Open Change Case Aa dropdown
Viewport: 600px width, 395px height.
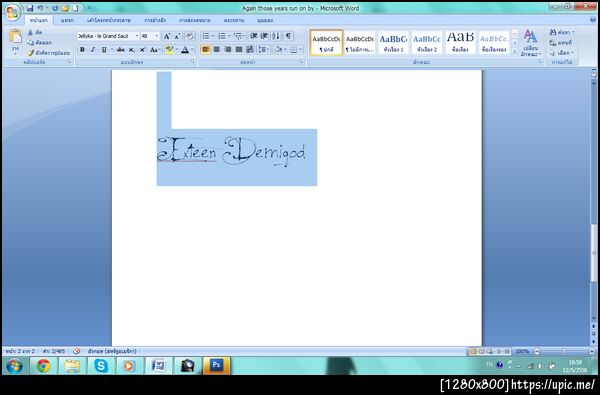click(x=155, y=50)
